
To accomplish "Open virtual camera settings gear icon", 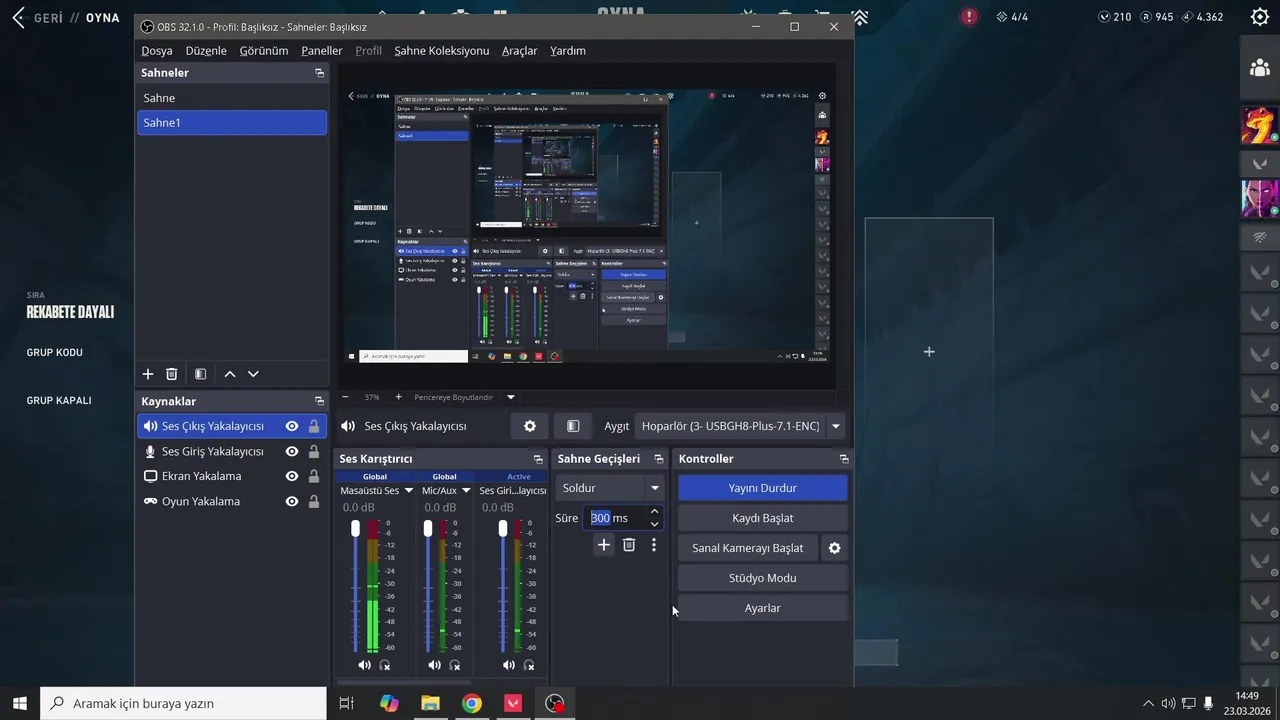I will coord(835,548).
